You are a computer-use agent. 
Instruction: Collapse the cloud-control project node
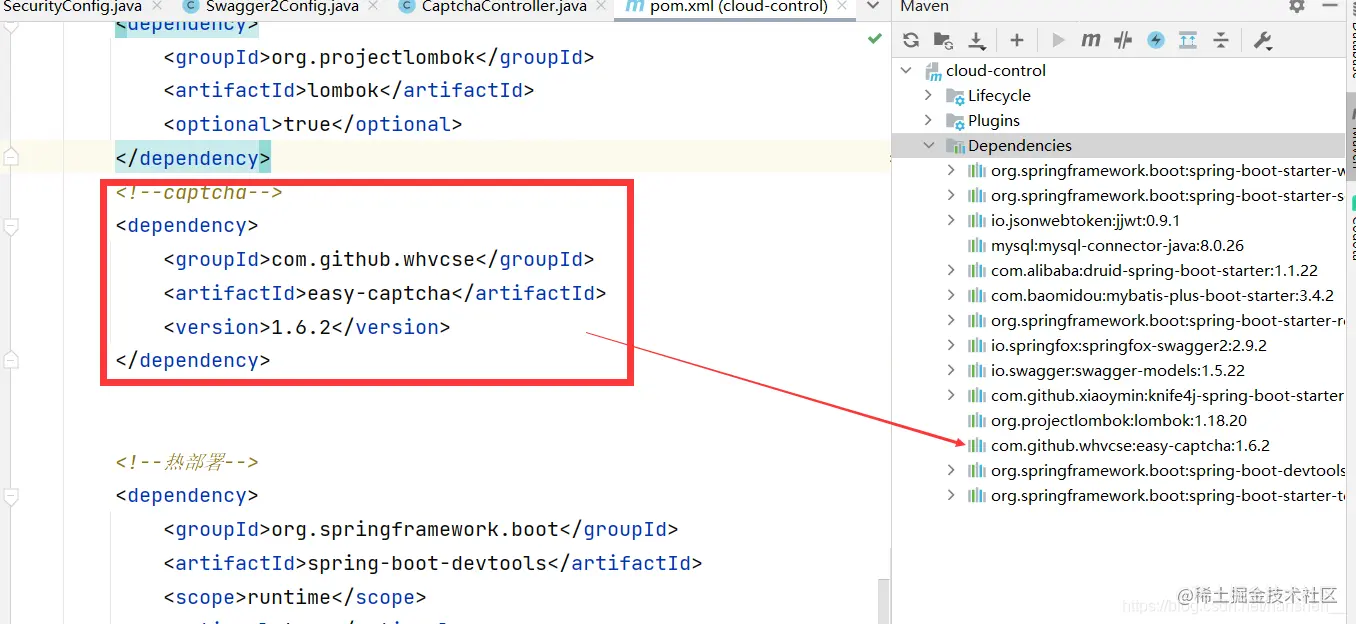pos(906,70)
